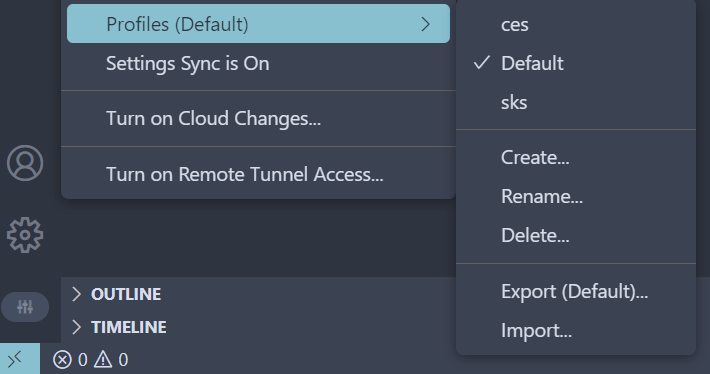Open the Manage gear icon
Screen dimensions: 710x374
(25, 235)
